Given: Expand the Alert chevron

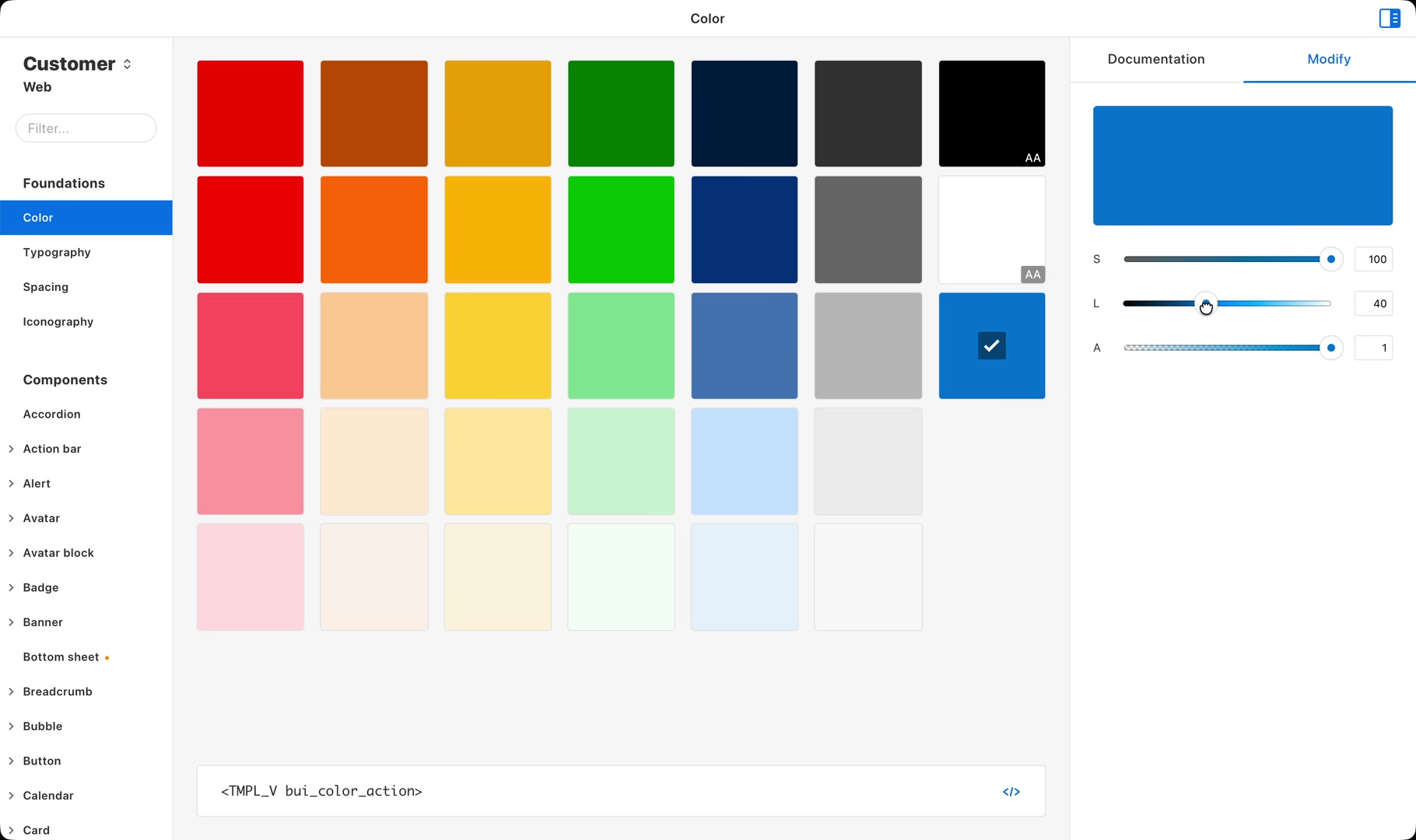Looking at the screenshot, I should pos(11,484).
